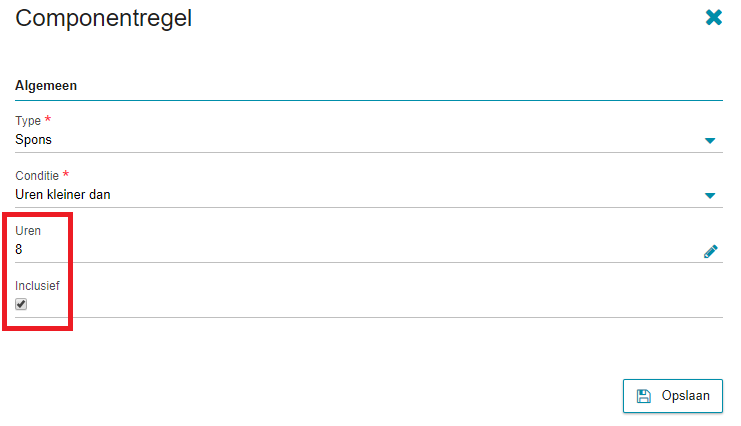The width and height of the screenshot is (741, 426).
Task: Close the Componentregel dialog with the X
Action: coord(714,17)
